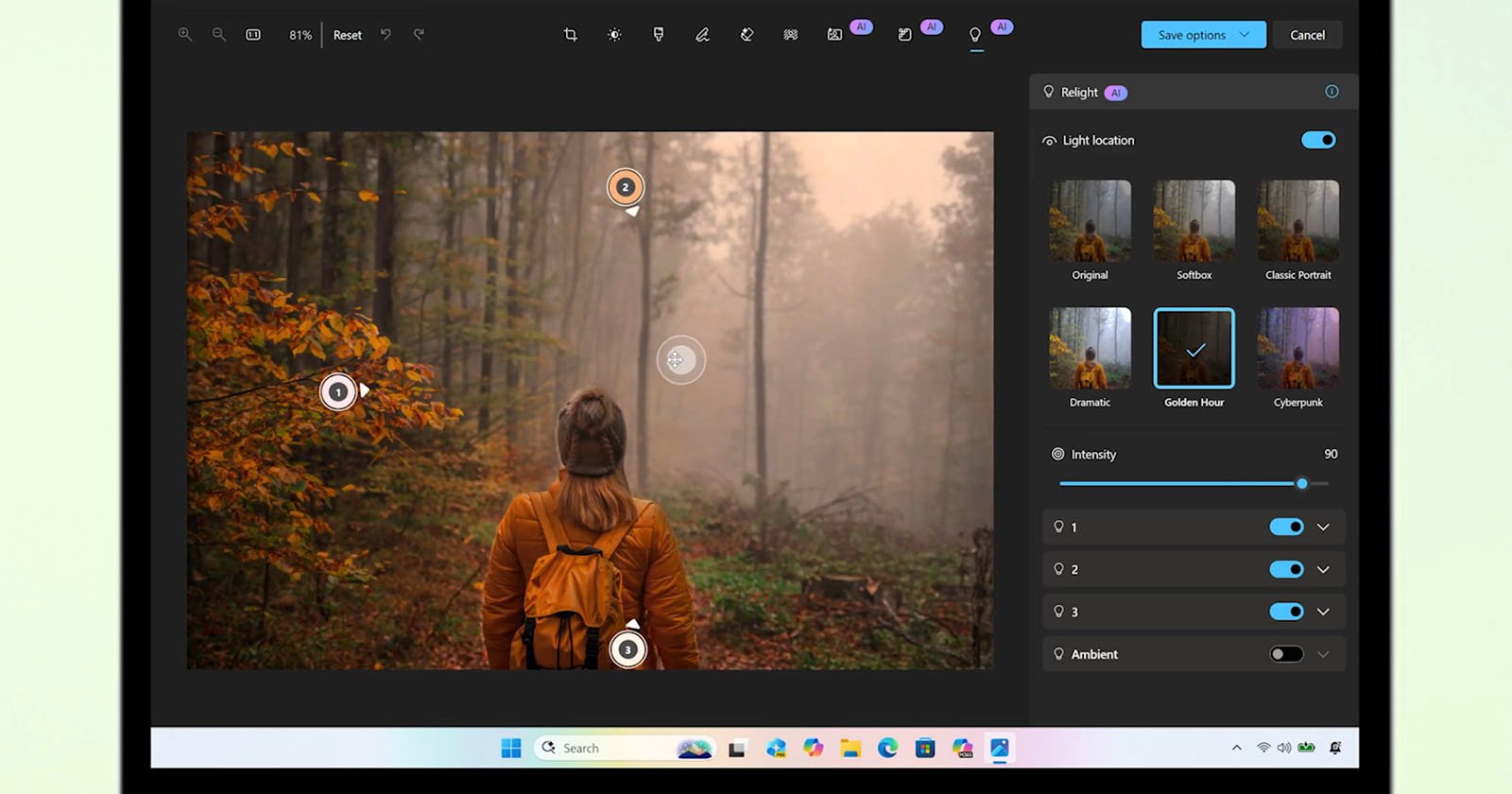Select the Cyberpunk lighting preset
1512x794 pixels.
point(1297,348)
